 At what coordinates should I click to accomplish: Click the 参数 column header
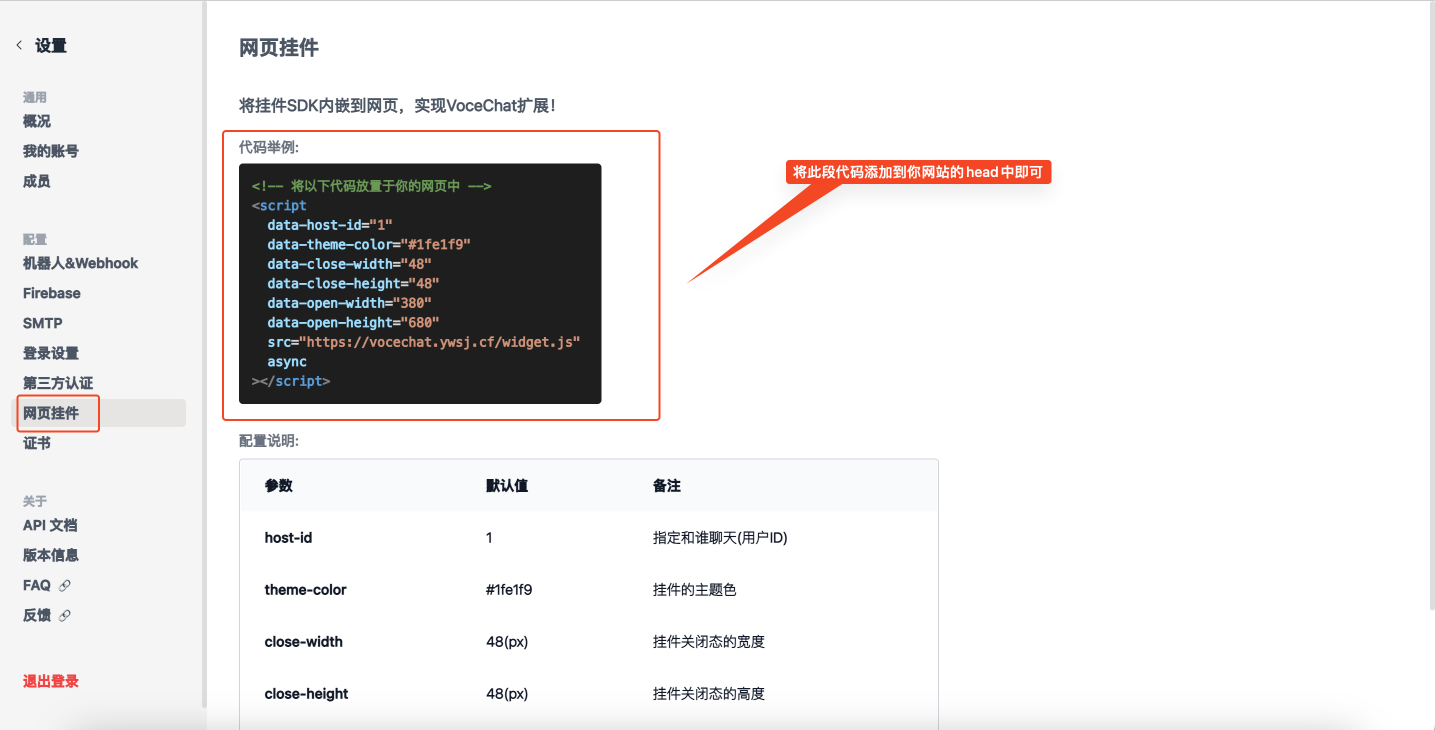[x=279, y=485]
